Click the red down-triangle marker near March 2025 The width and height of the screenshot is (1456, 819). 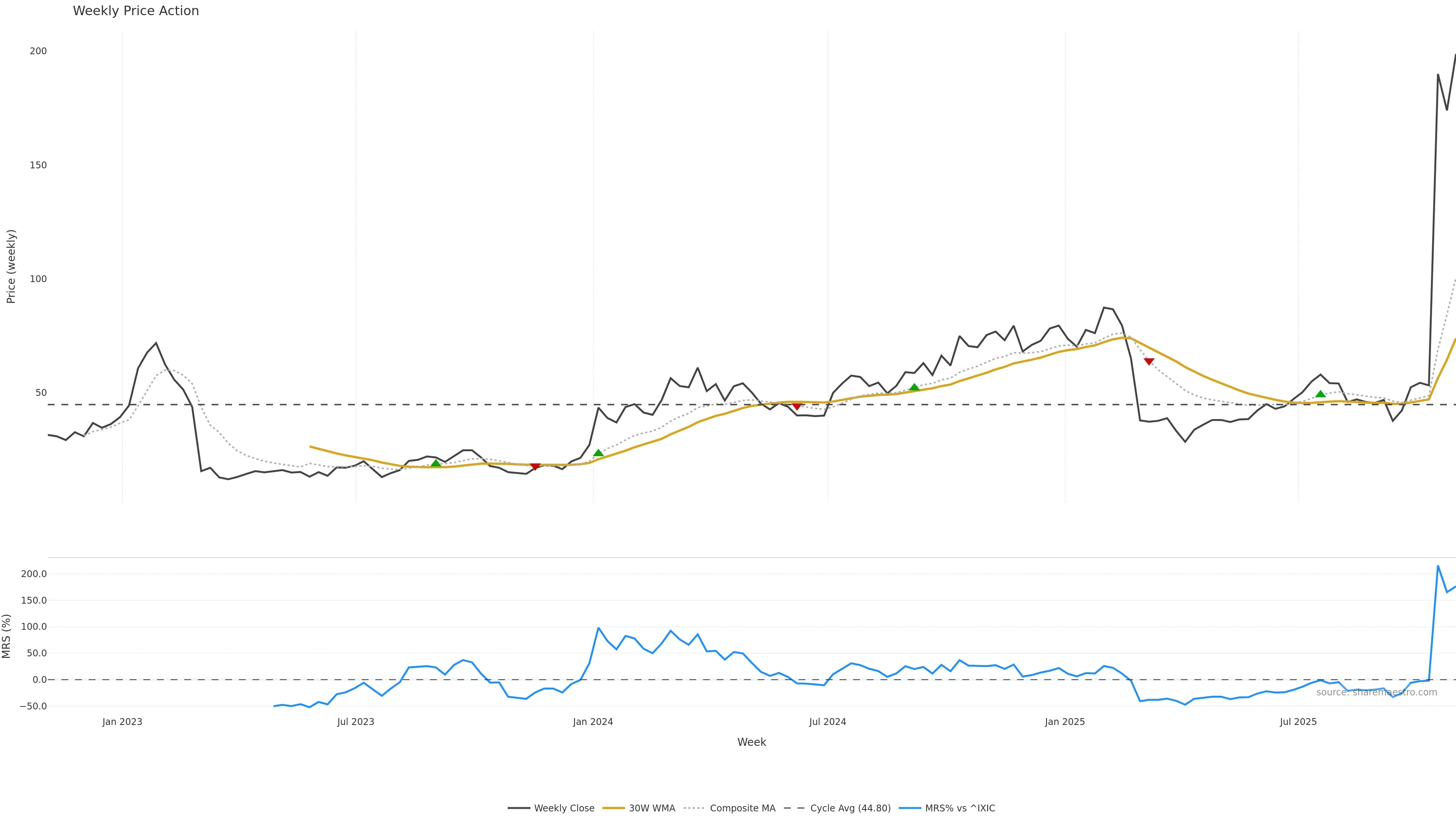1148,362
